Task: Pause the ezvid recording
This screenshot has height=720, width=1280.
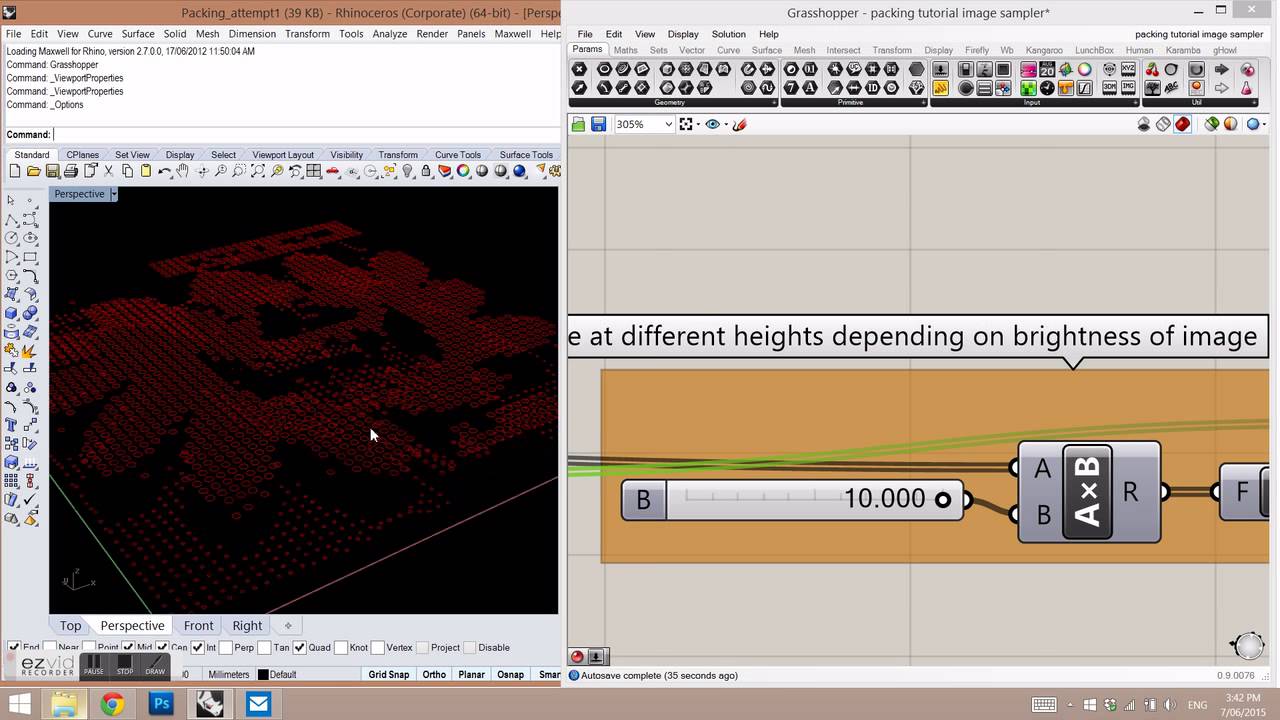Action: [93, 665]
